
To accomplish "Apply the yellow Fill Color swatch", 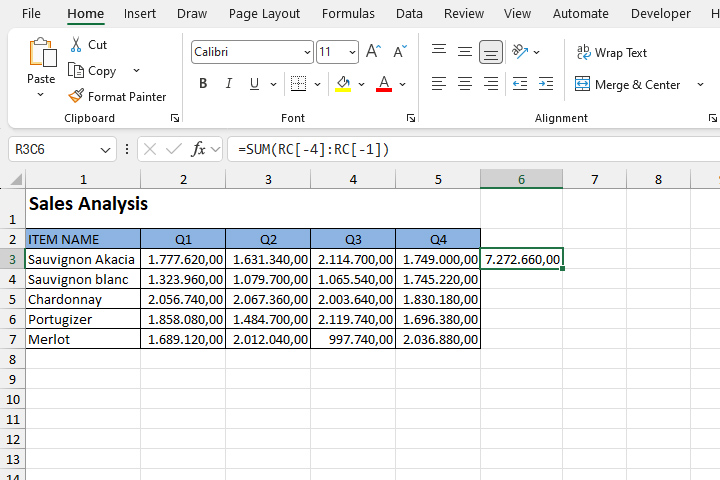I will click(343, 84).
